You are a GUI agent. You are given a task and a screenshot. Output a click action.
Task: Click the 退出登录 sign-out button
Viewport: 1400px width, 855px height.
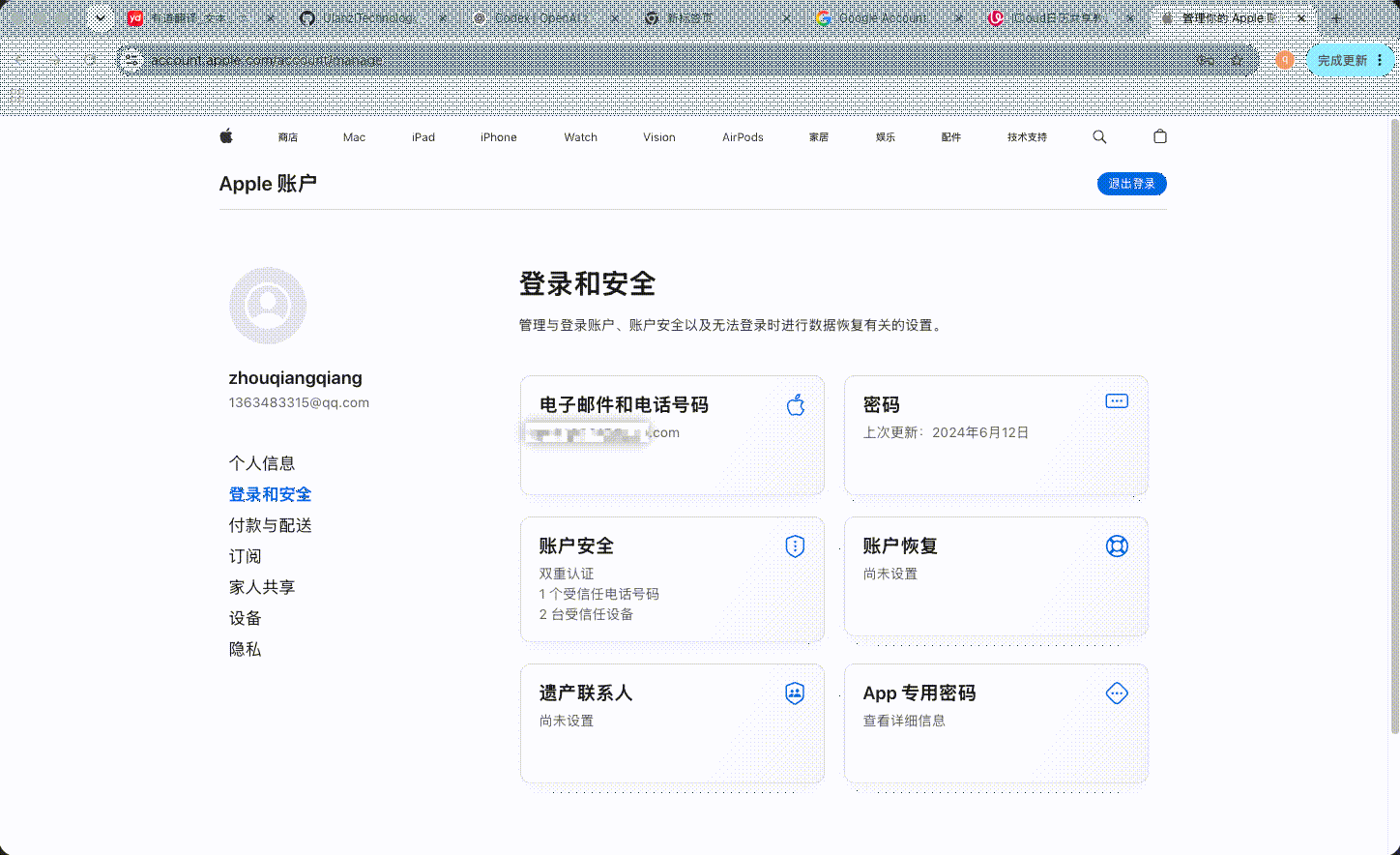coord(1132,184)
